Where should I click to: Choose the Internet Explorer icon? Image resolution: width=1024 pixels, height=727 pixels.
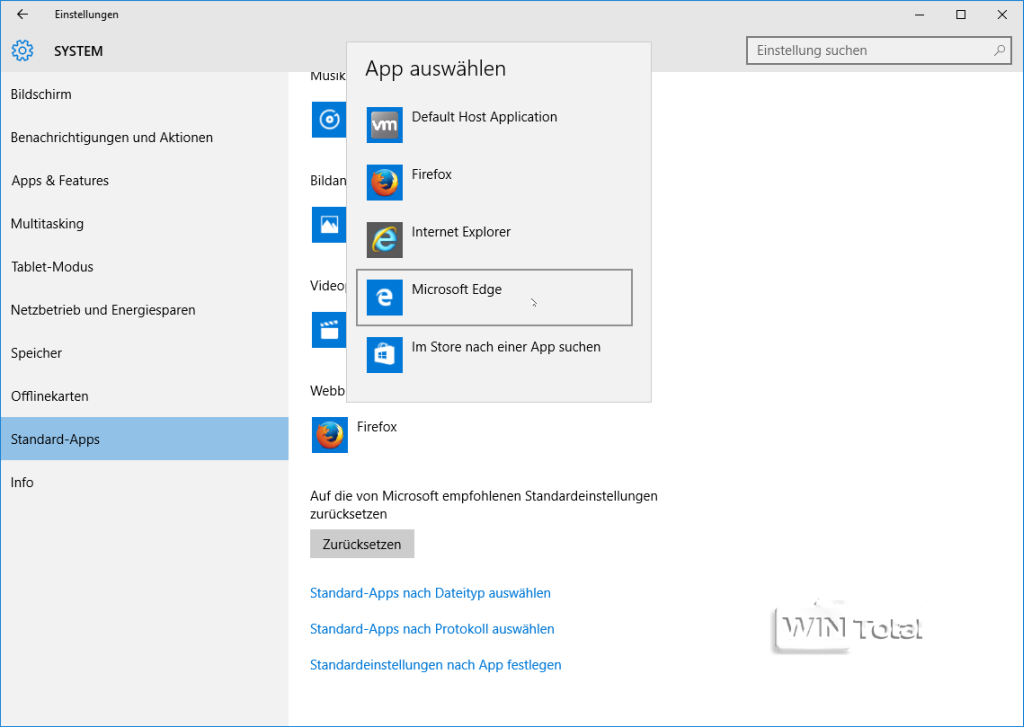(384, 240)
